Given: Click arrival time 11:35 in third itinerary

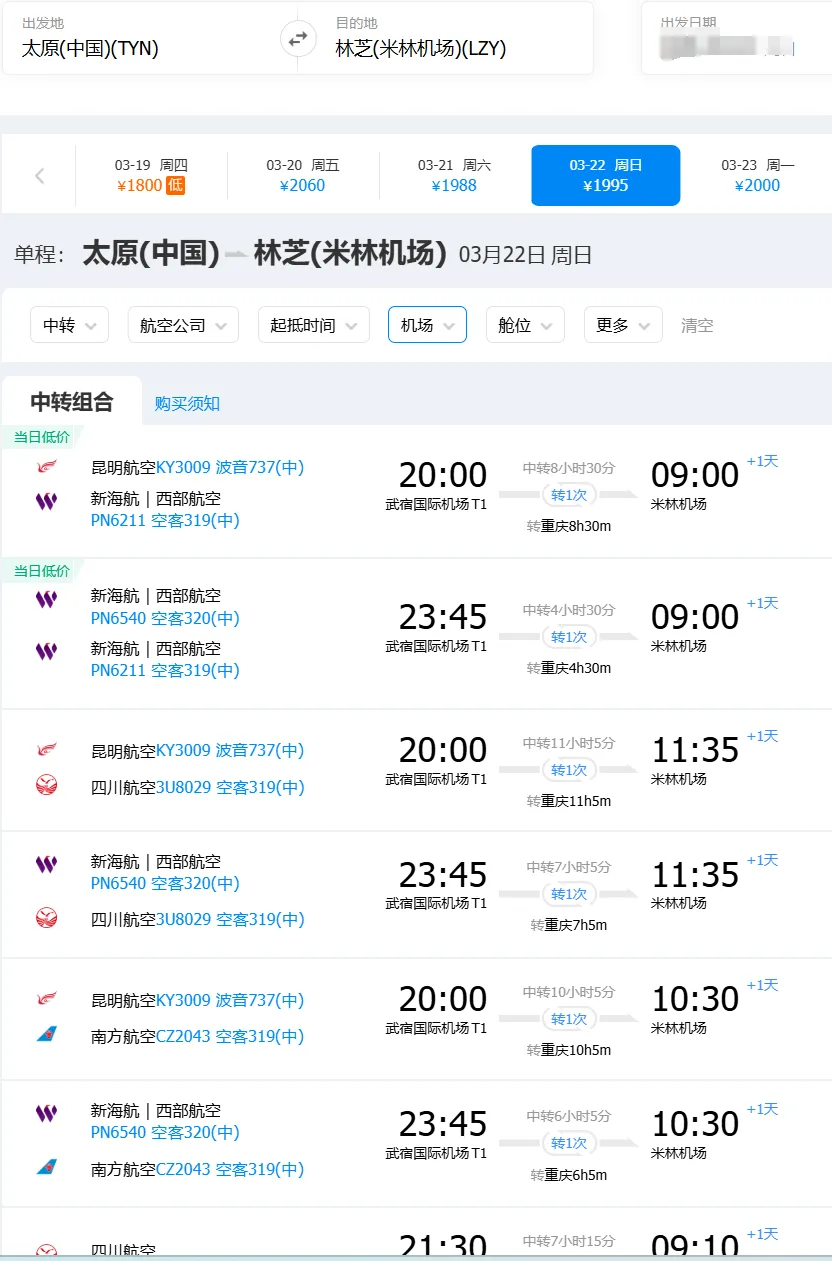Looking at the screenshot, I should pos(695,750).
